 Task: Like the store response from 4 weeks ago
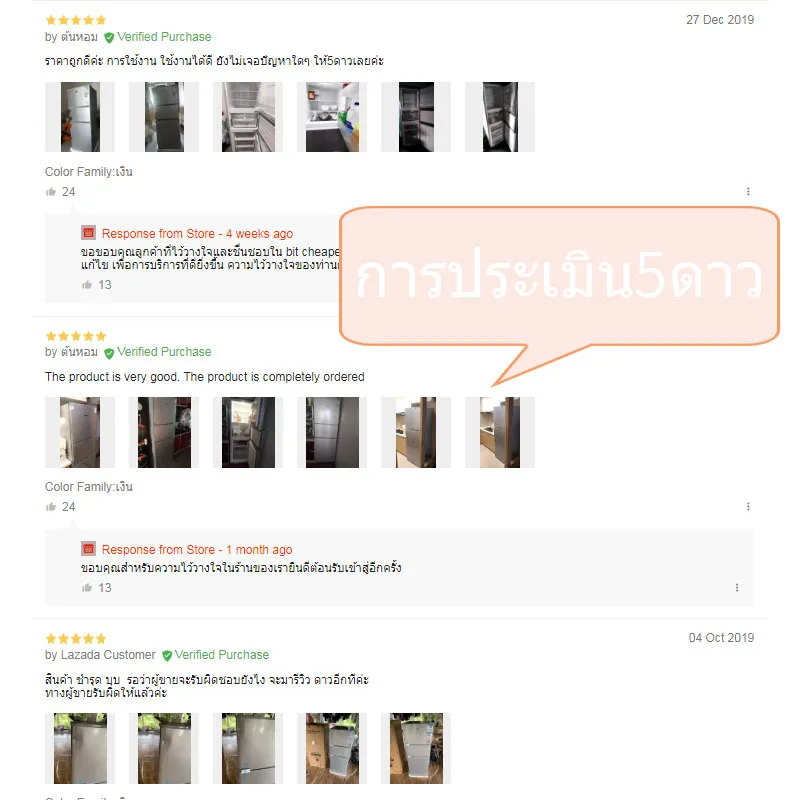tap(87, 285)
